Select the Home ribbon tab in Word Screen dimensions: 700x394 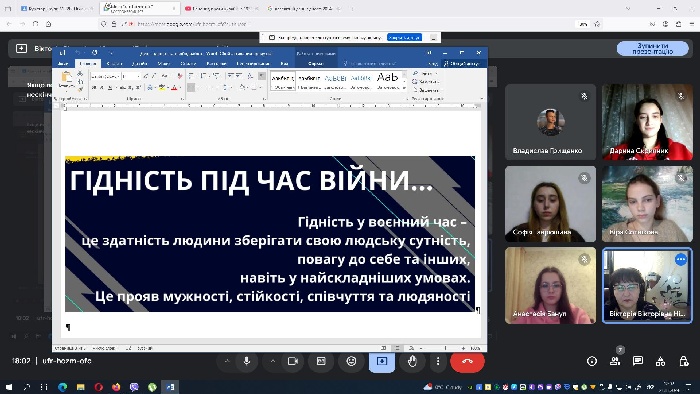coord(88,64)
